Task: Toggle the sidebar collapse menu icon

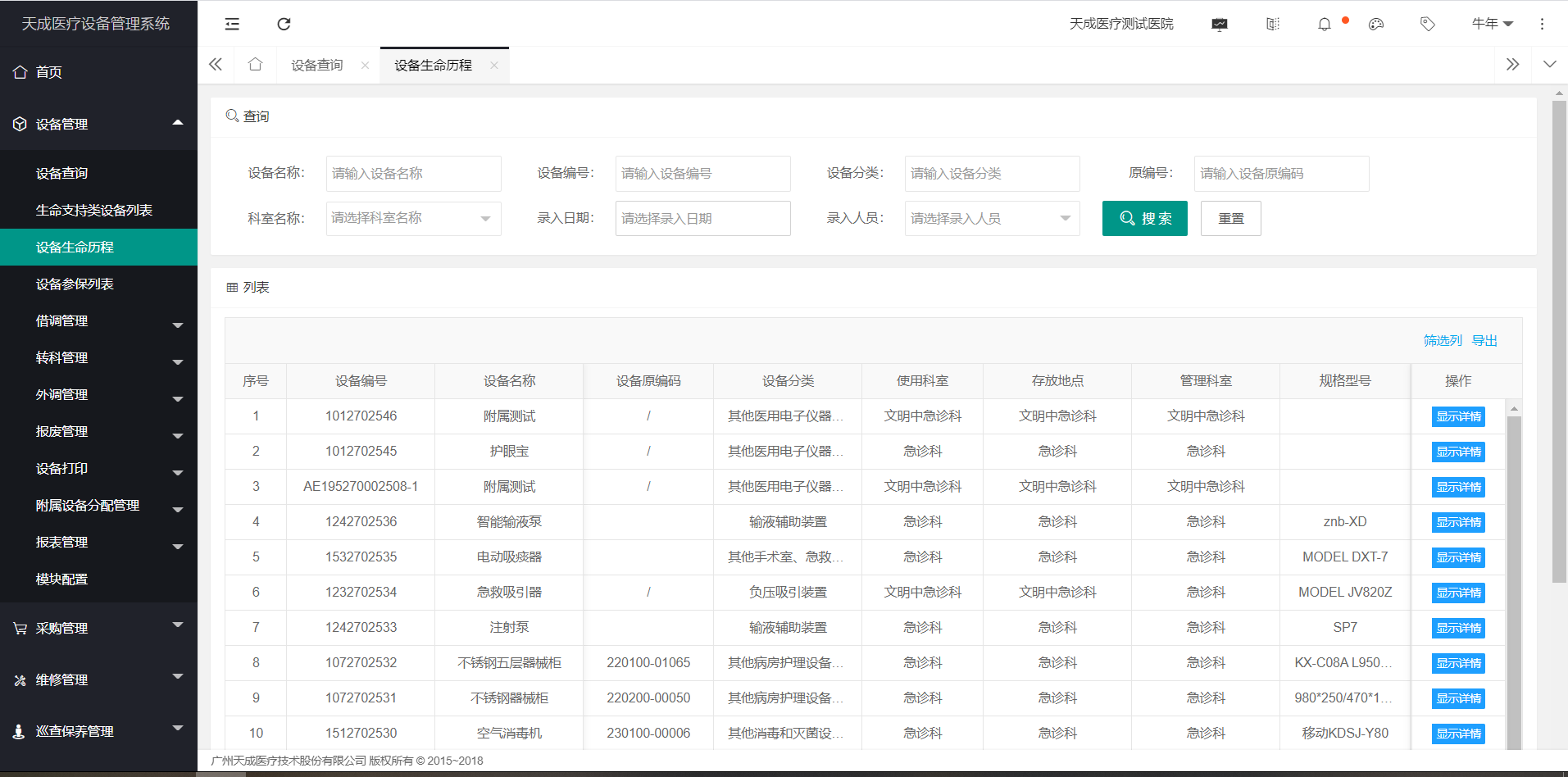Action: pos(233,24)
